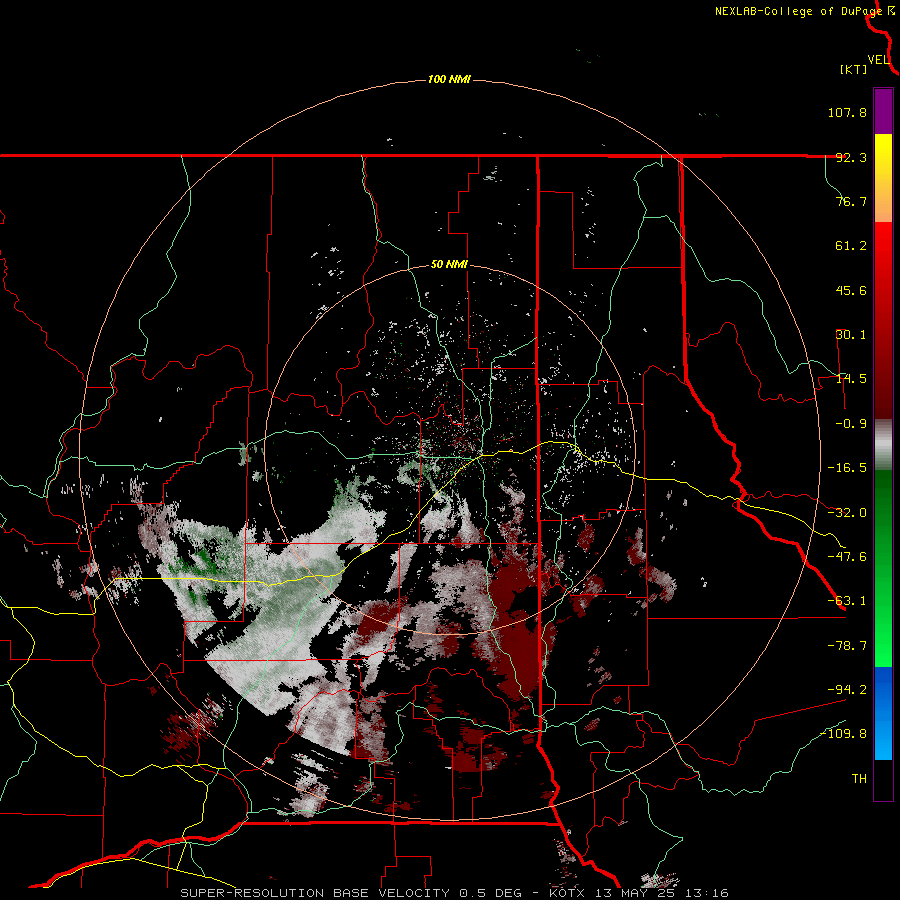The height and width of the screenshot is (900, 900).
Task: Click the TH threshold label
Action: pos(859,779)
